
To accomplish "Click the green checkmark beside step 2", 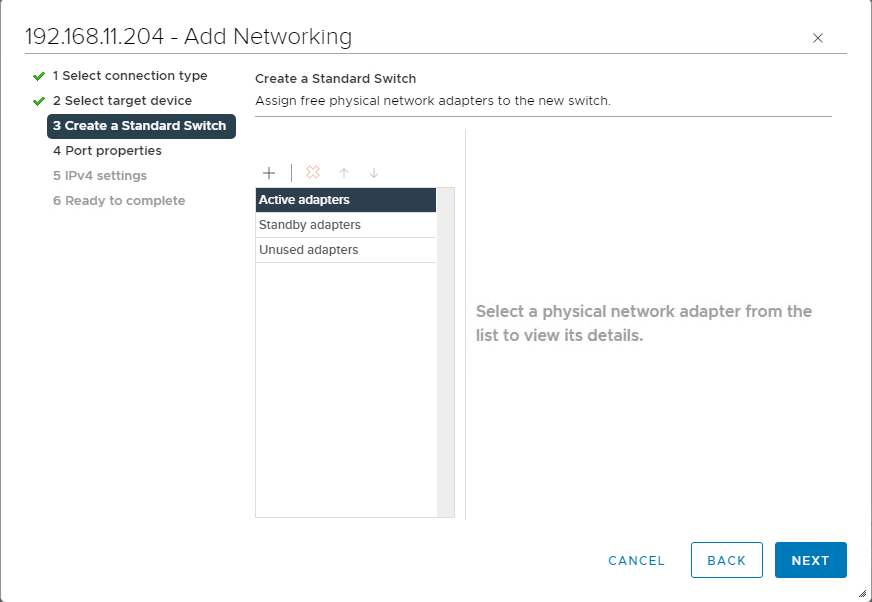I will (39, 101).
